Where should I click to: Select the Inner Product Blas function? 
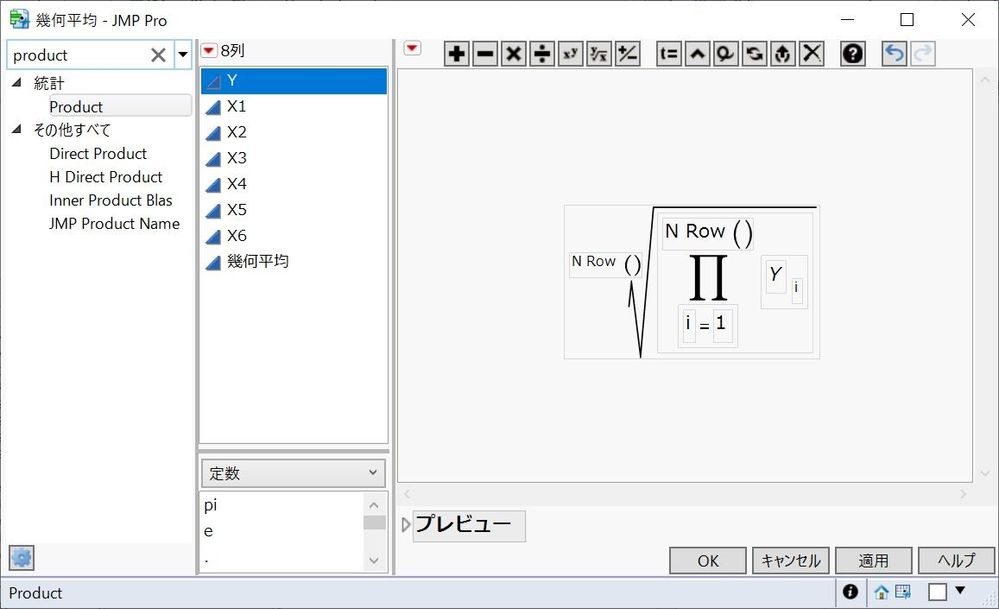[x=111, y=201]
